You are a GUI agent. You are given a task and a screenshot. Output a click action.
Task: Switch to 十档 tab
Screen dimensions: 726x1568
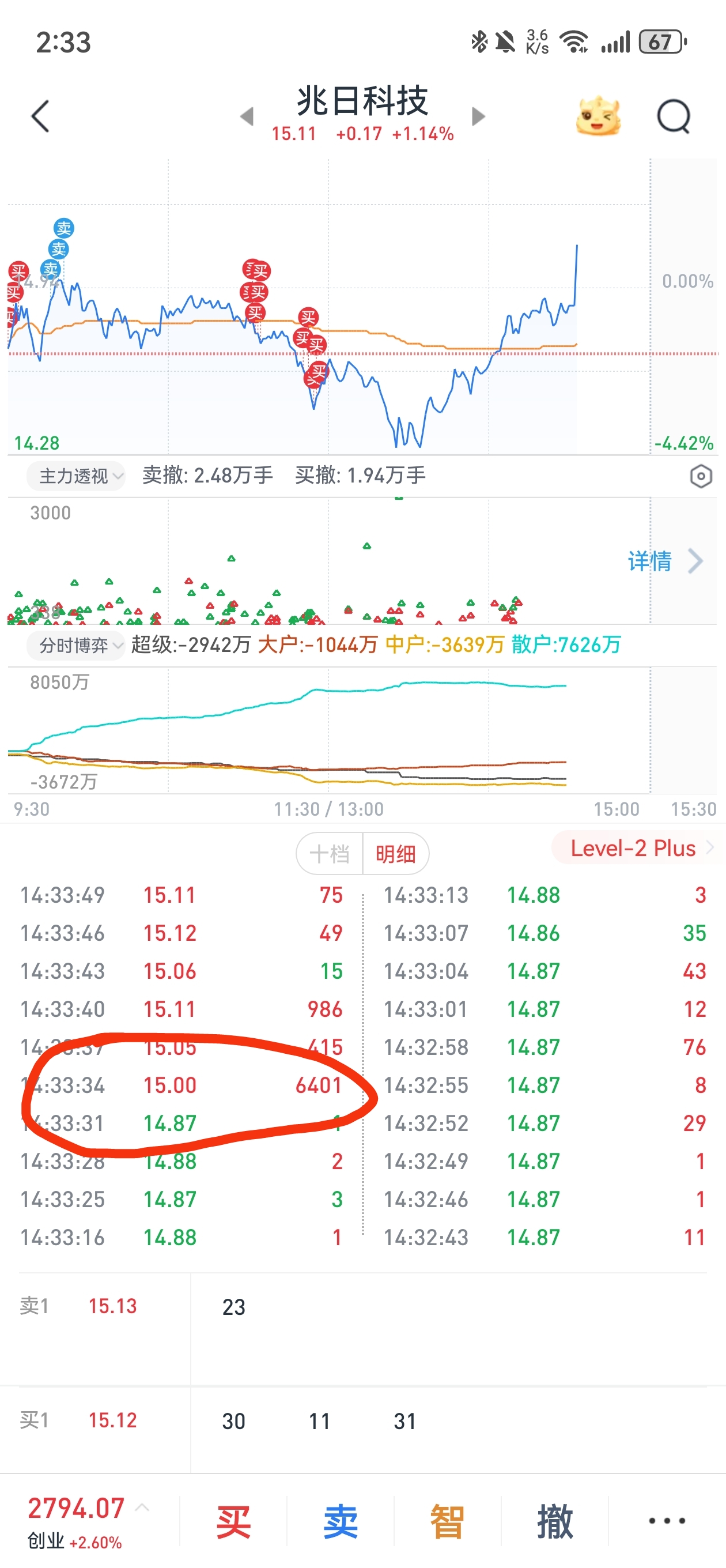coord(329,853)
